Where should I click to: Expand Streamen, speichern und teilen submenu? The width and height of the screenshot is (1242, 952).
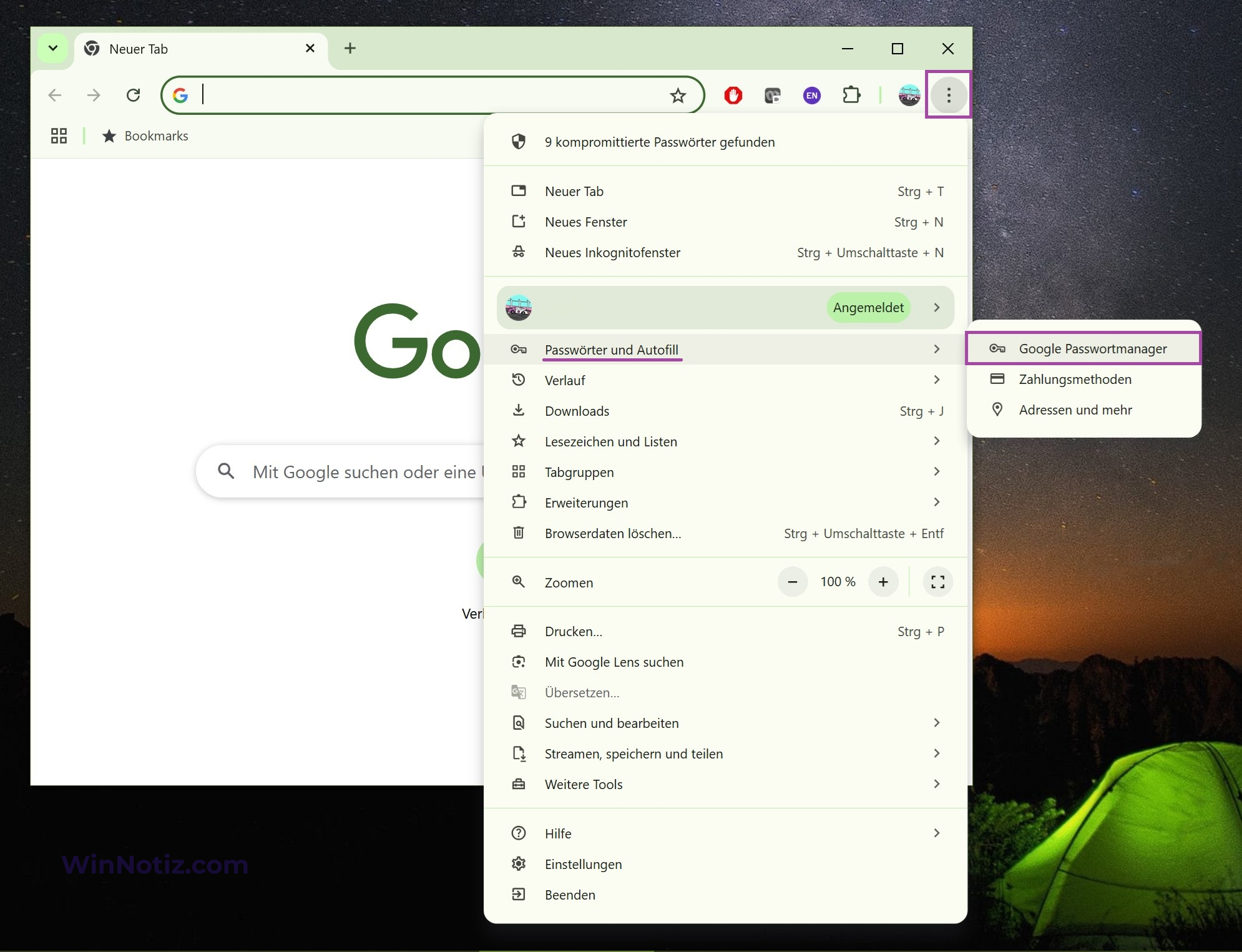pyautogui.click(x=726, y=753)
